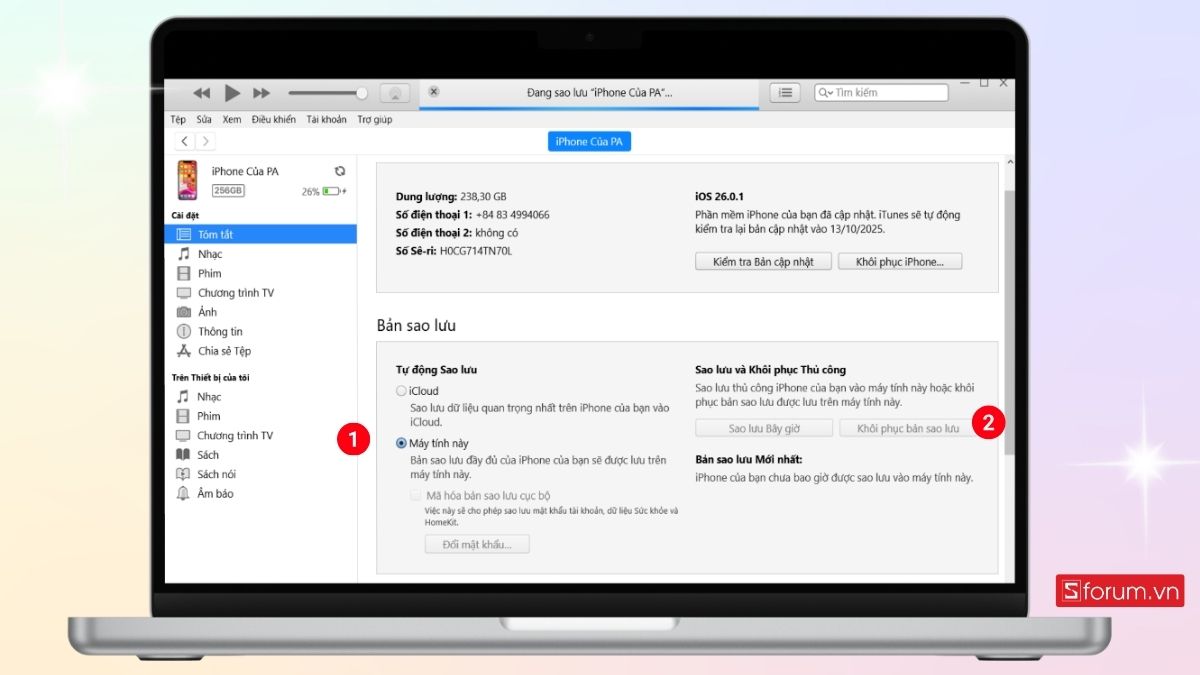Select the Máy tính này radio button
This screenshot has height=675, width=1200.
point(401,443)
